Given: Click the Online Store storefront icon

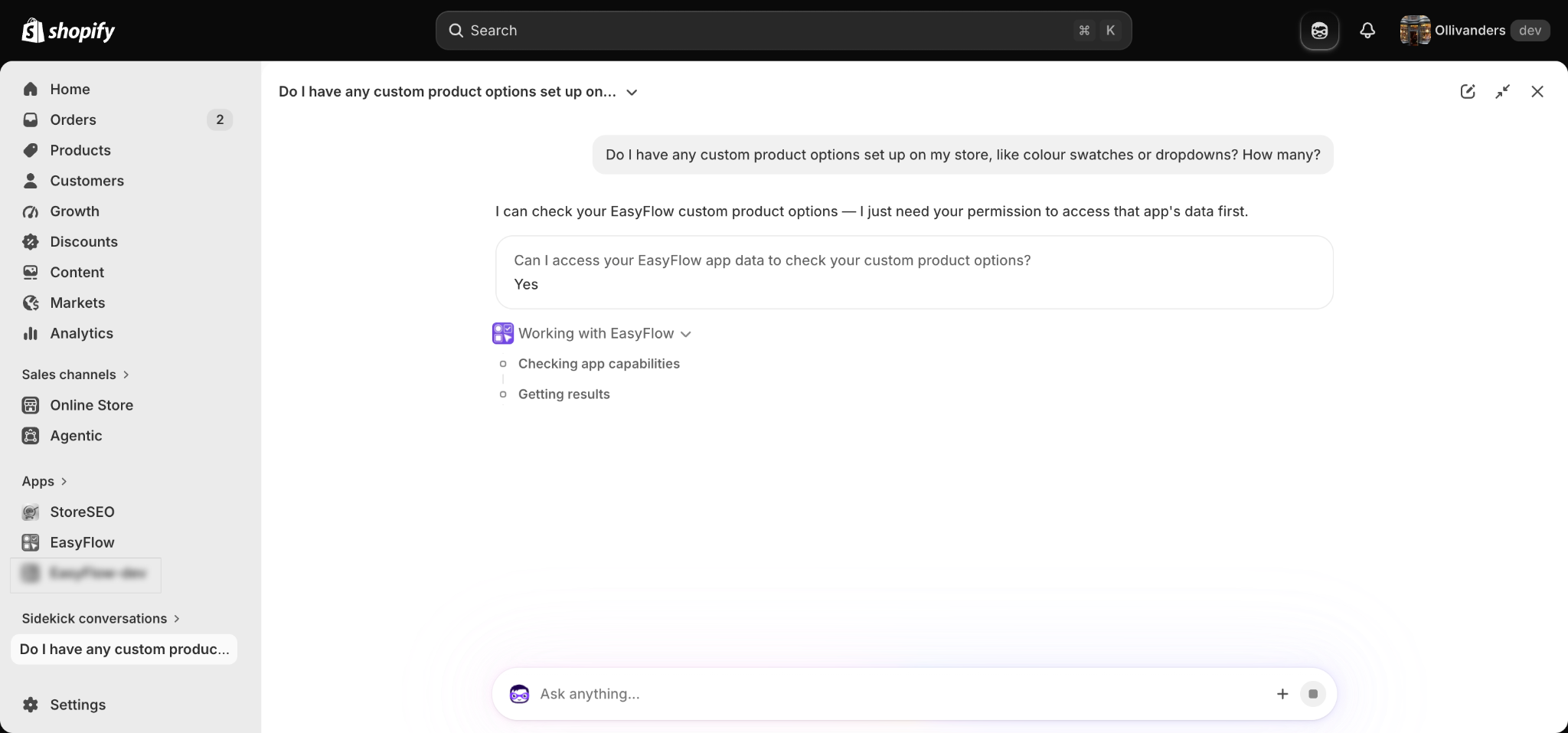Looking at the screenshot, I should click(31, 405).
